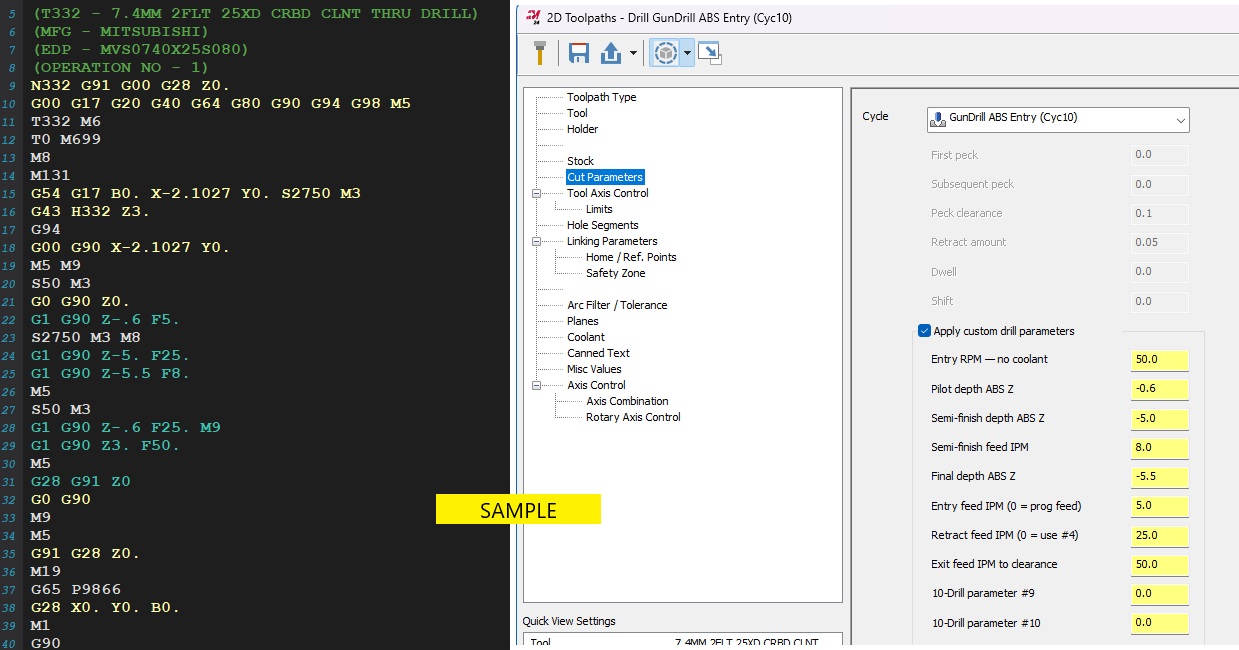This screenshot has width=1239, height=650.
Task: Click the window arrow icon in toolbar
Action: tap(710, 54)
